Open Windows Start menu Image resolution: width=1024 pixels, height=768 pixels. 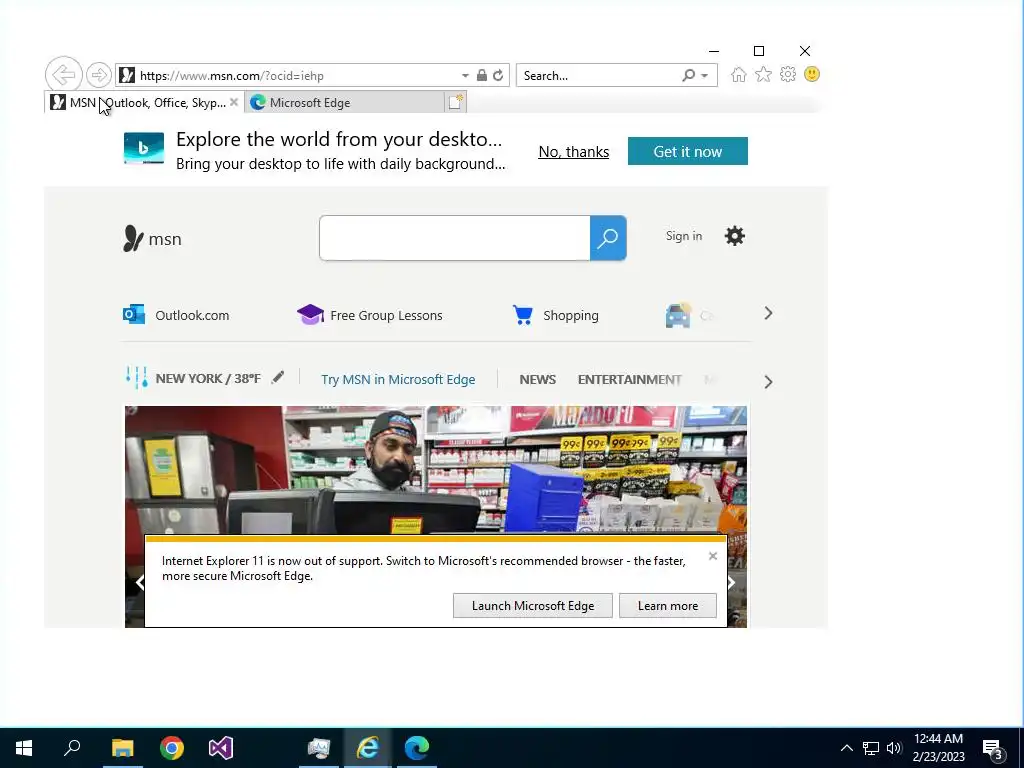coord(24,748)
